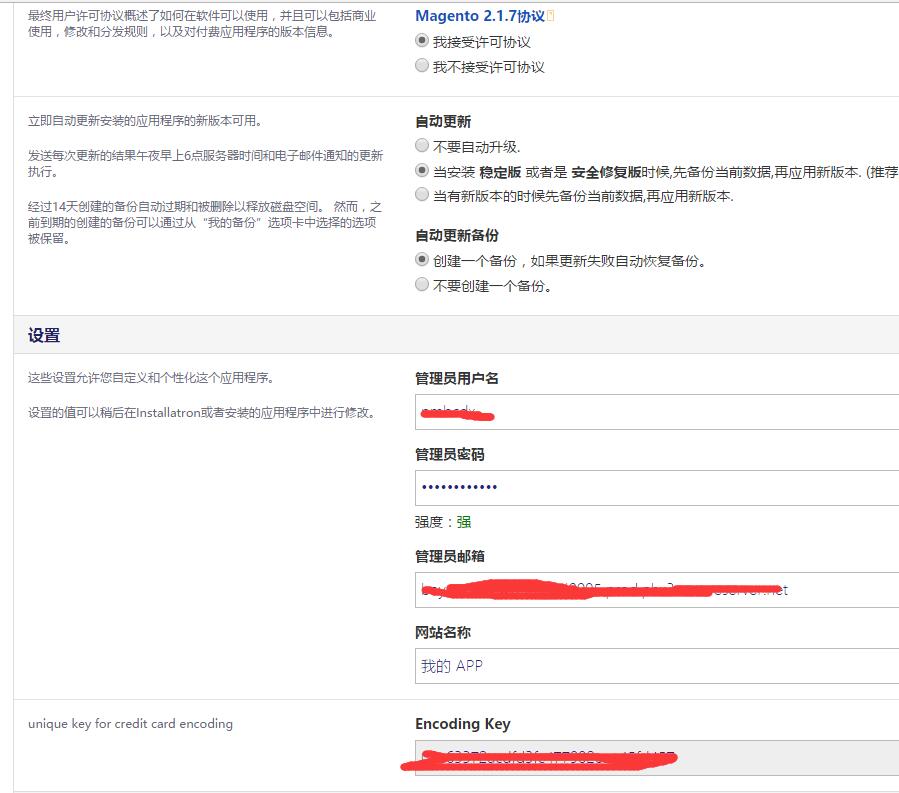The width and height of the screenshot is (899, 793).
Task: Select 我不接受许可协议 radio button
Action: [x=422, y=65]
